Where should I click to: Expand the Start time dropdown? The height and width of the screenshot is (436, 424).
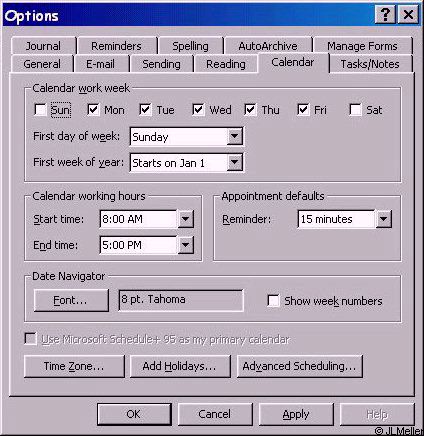185,219
